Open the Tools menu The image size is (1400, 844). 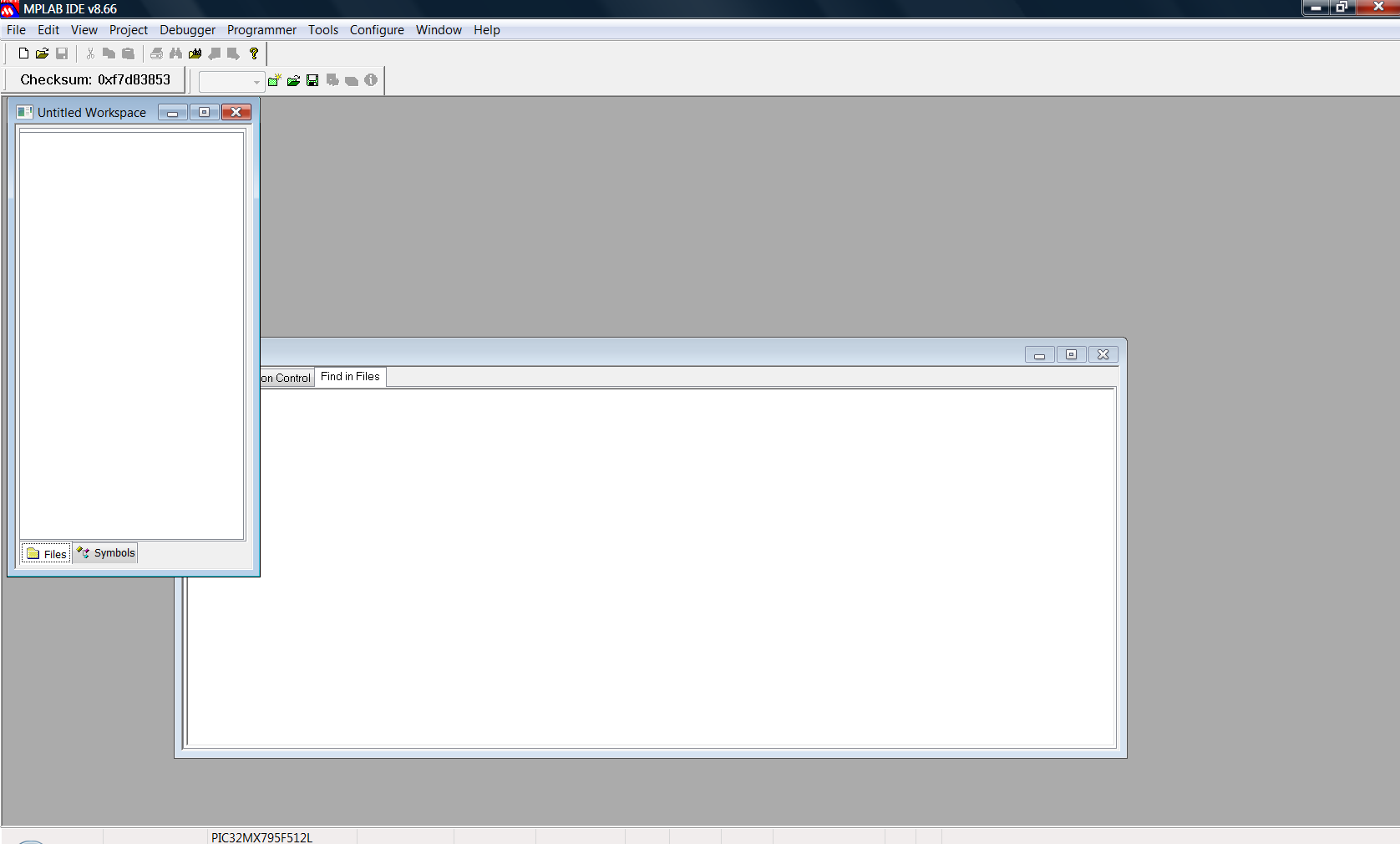(x=323, y=30)
